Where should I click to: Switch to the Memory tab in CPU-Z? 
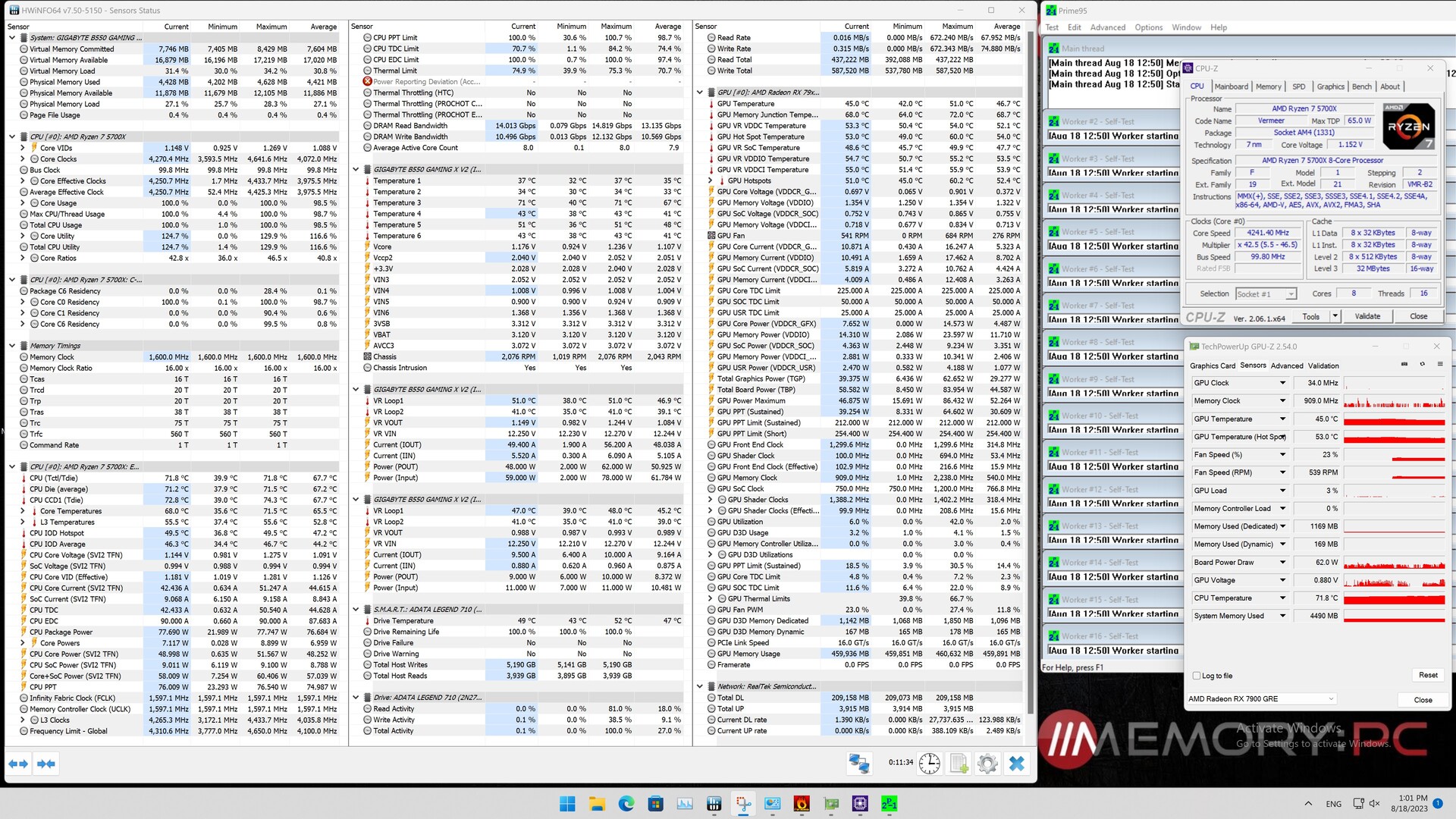1269,86
